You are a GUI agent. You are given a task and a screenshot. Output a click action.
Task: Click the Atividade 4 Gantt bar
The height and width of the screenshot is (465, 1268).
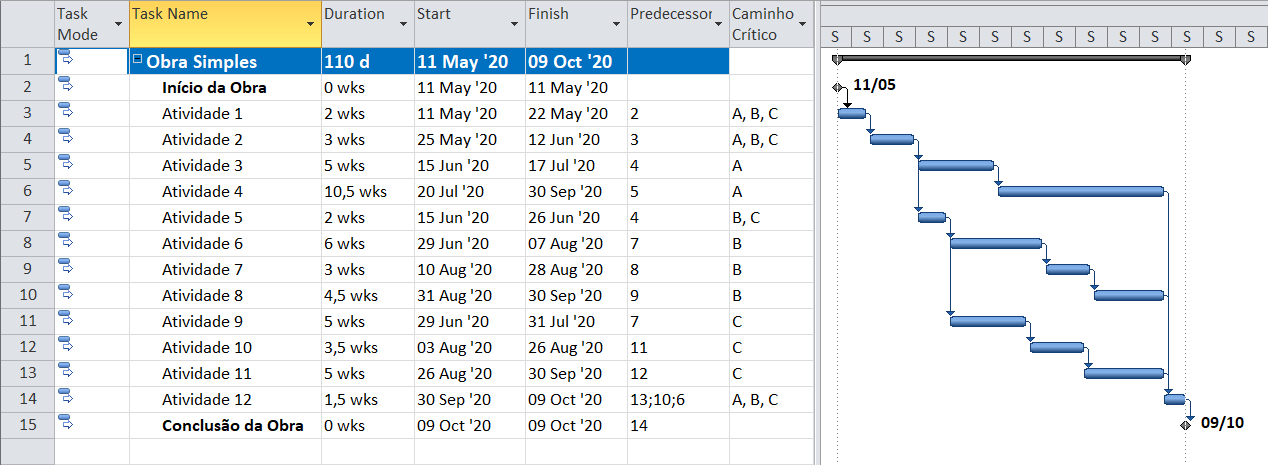click(1080, 191)
